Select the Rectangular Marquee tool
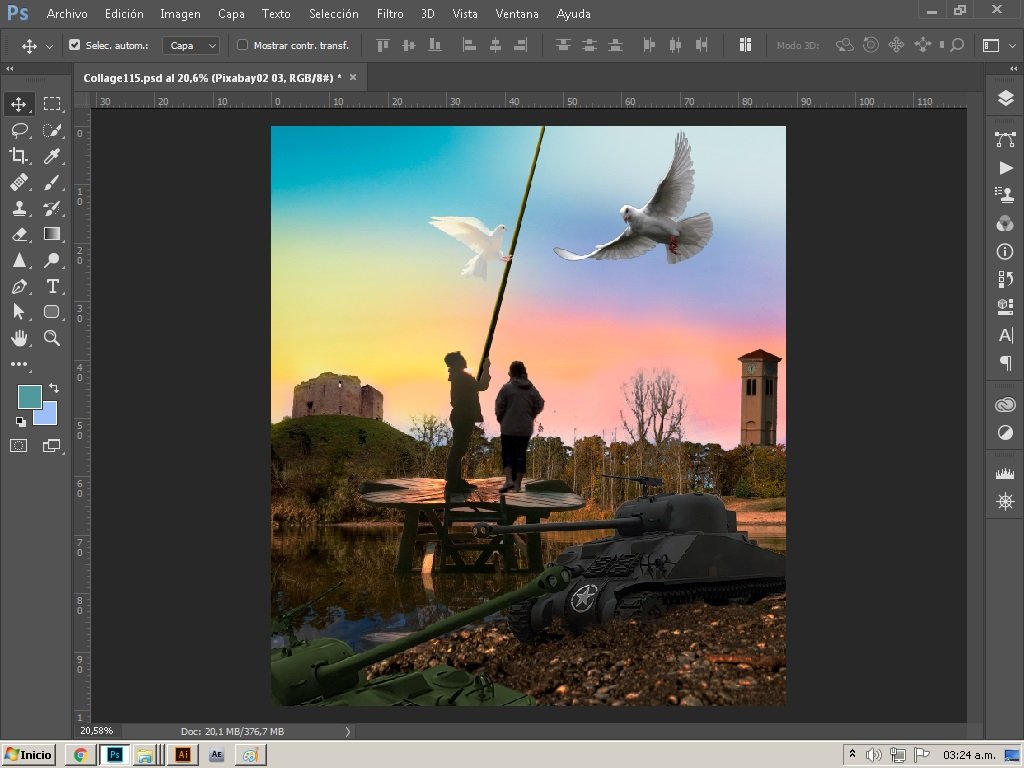The height and width of the screenshot is (768, 1024). tap(52, 104)
